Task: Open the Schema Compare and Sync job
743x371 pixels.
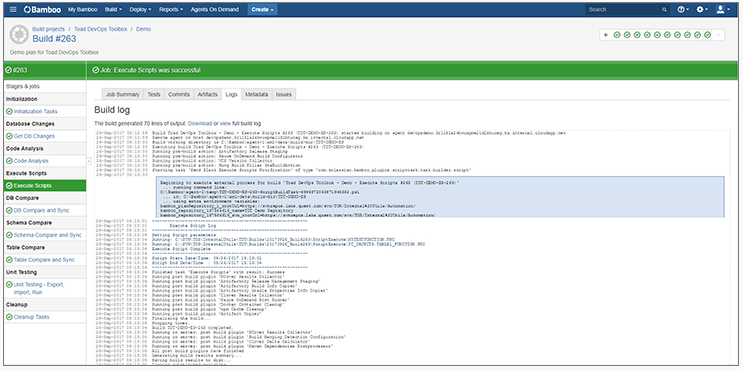Action: pyautogui.click(x=47, y=235)
